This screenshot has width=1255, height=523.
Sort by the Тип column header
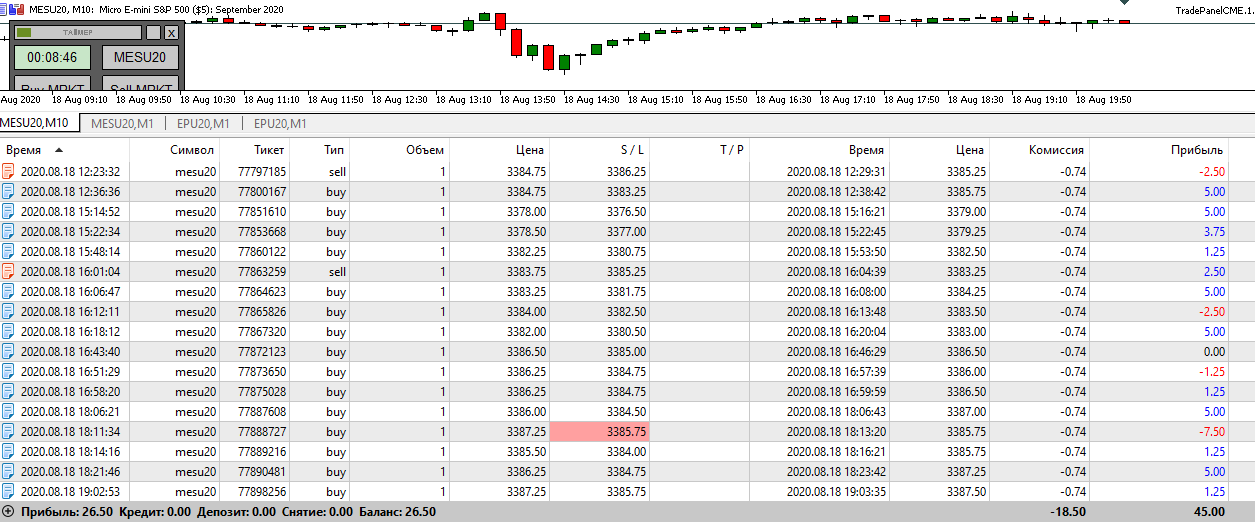point(335,150)
